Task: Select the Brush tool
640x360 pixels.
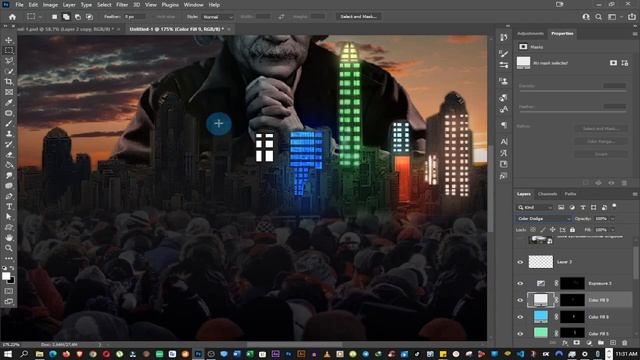Action: click(x=9, y=123)
